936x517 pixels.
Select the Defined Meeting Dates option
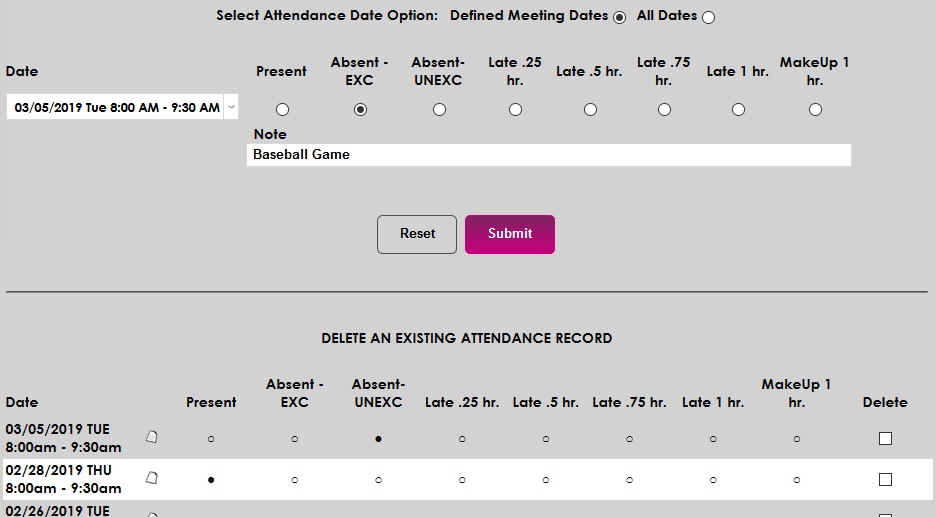point(620,17)
